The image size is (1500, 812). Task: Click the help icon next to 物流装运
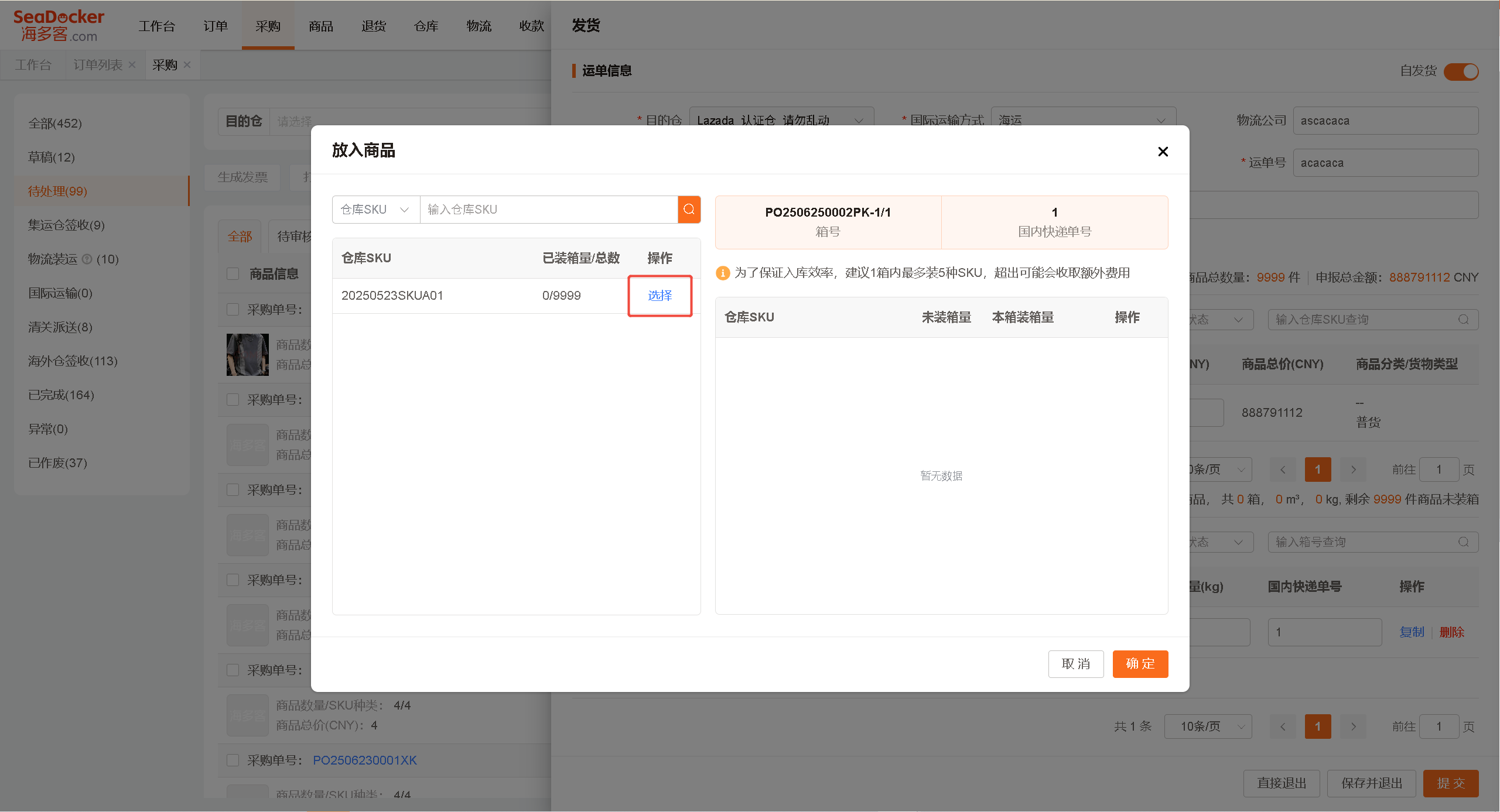click(87, 259)
